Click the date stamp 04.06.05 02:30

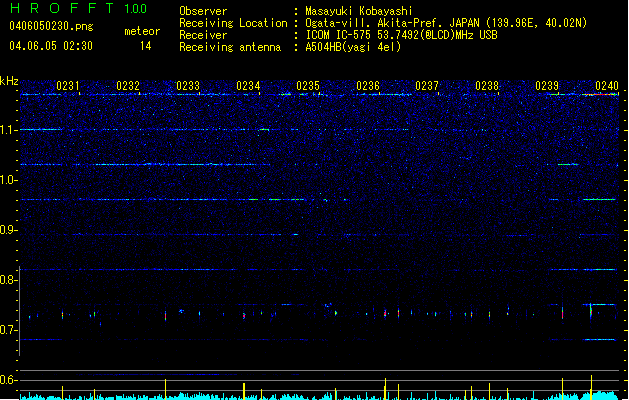(x=51, y=46)
